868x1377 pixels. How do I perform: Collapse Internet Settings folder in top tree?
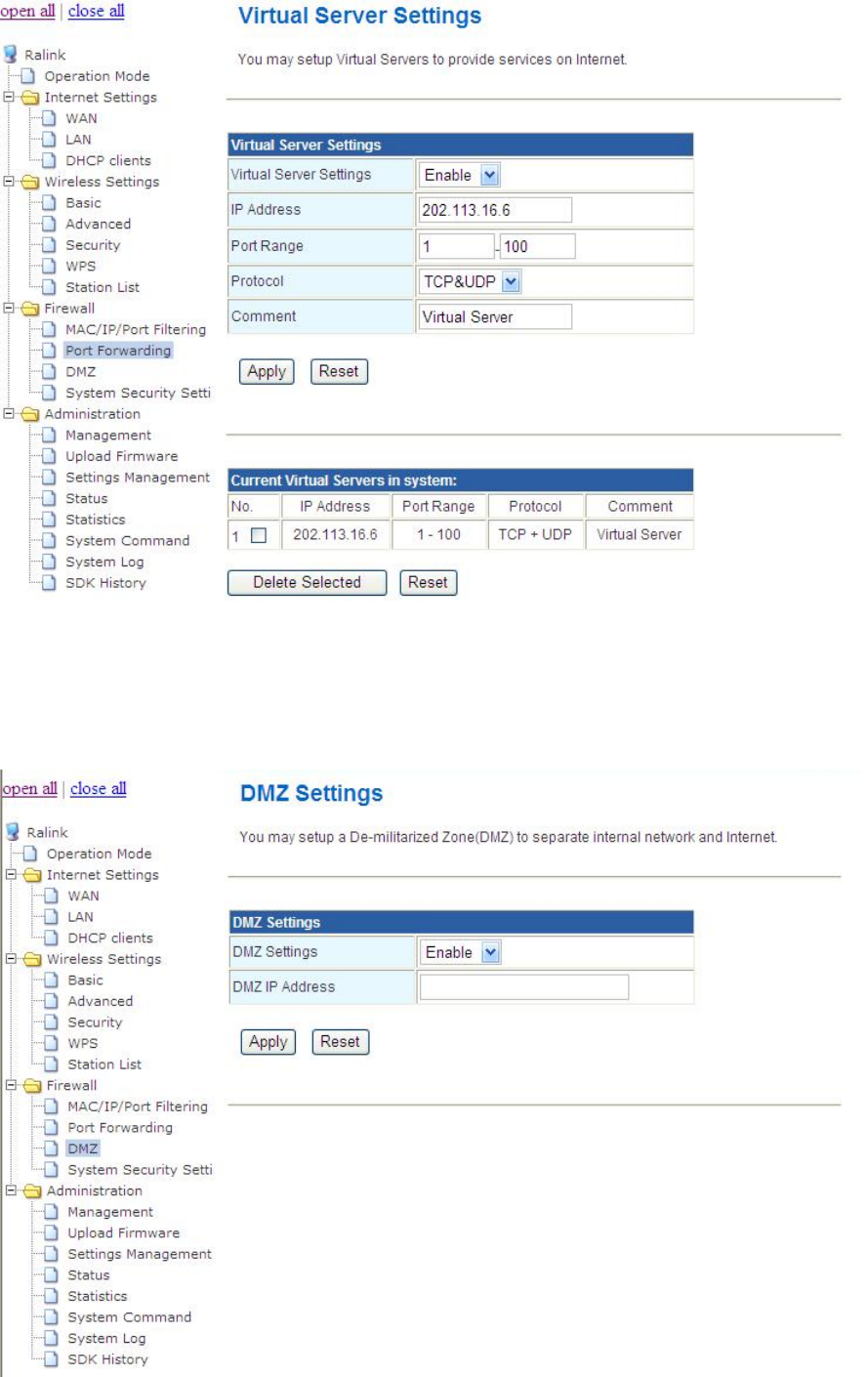point(9,98)
